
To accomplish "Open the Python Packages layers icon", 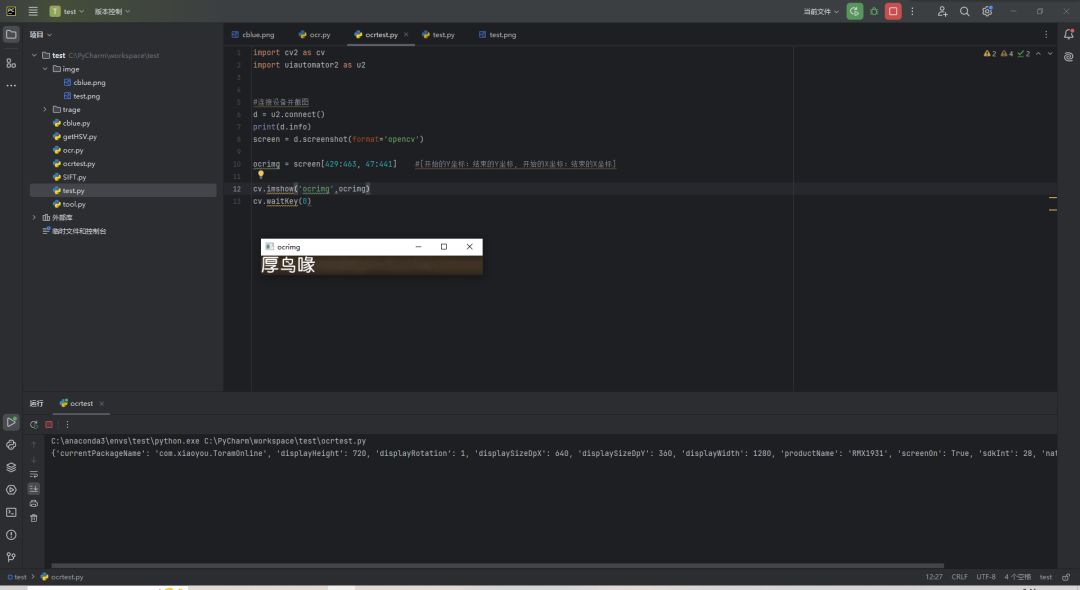I will (11, 467).
